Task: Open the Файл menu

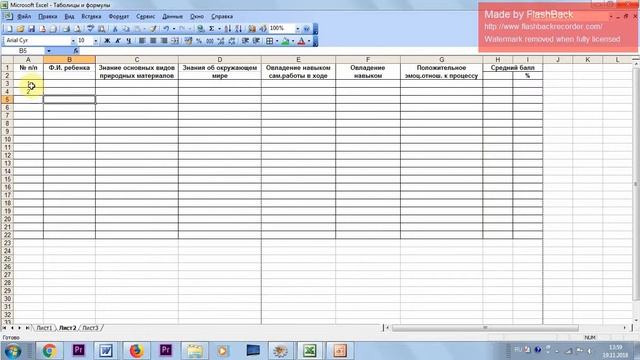Action: (24, 17)
